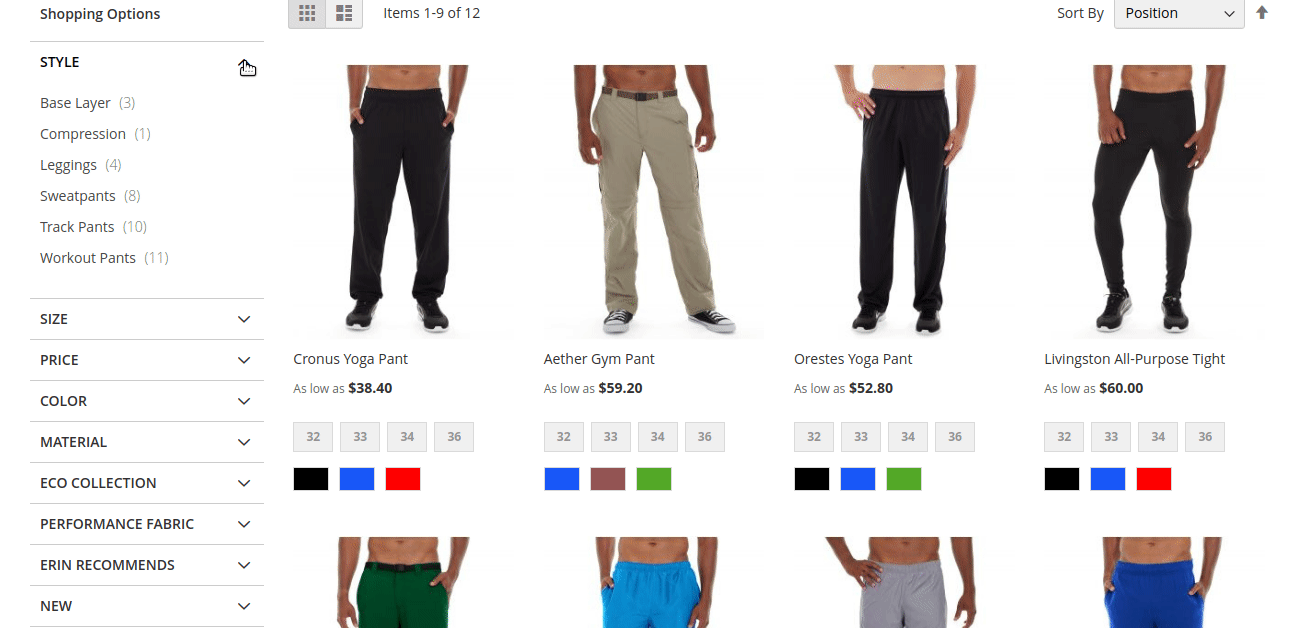Choose red swatch for Cronus Yoga Pant
Image resolution: width=1299 pixels, height=628 pixels.
pos(403,479)
